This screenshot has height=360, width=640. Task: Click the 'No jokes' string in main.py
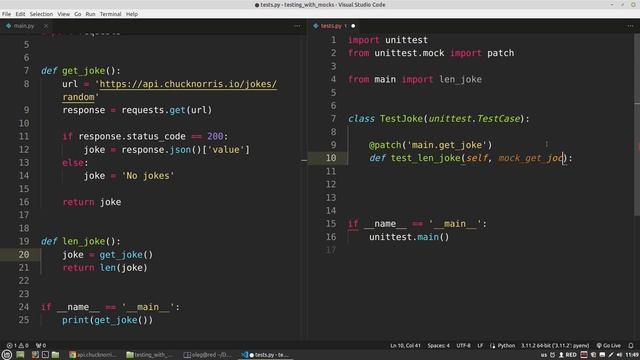click(148, 176)
